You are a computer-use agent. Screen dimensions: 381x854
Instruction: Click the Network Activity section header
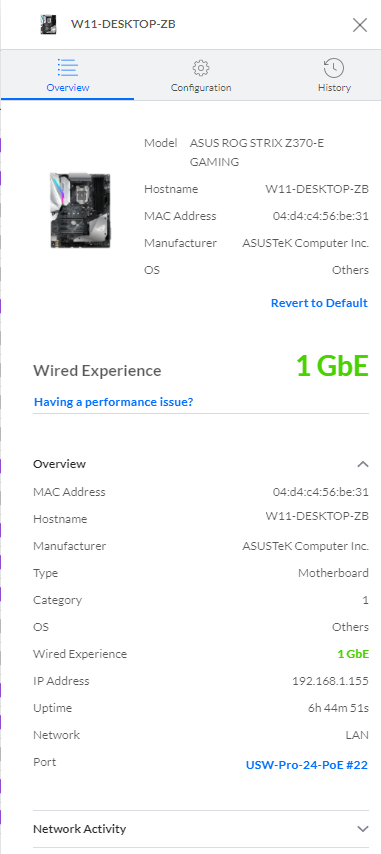click(x=201, y=829)
